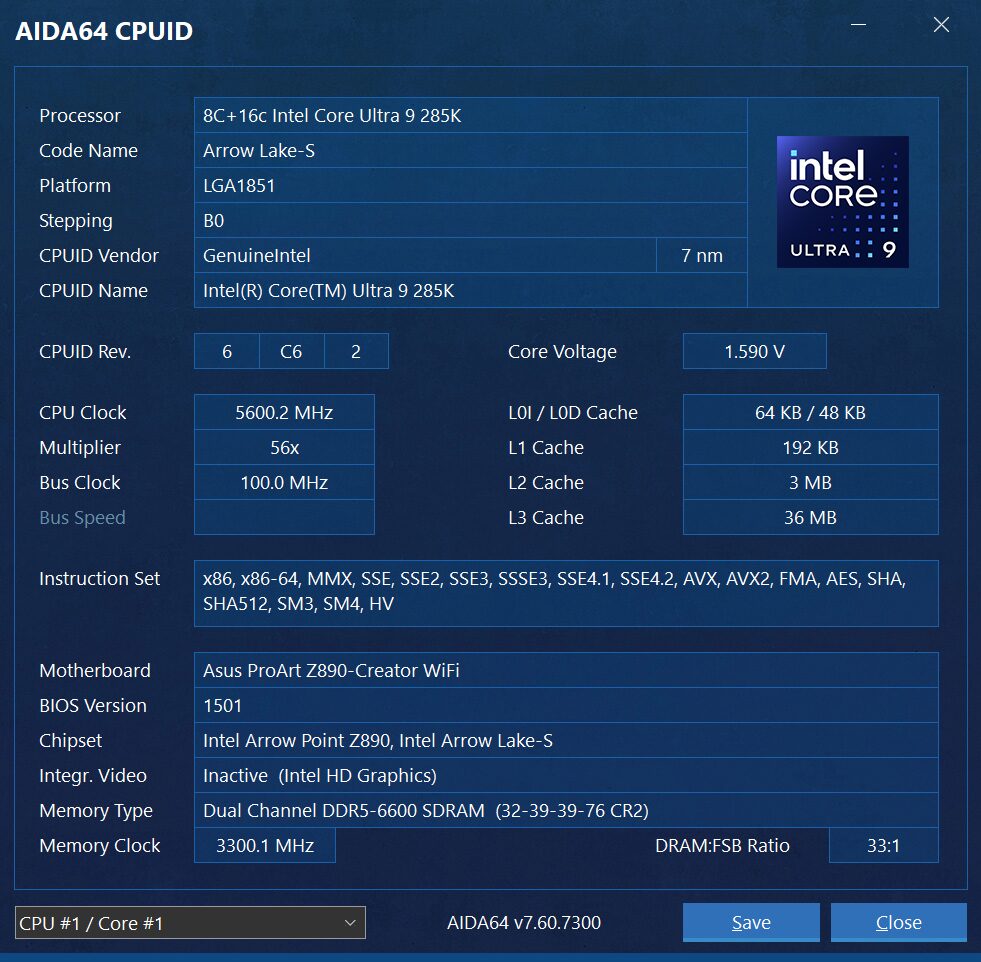
Task: Click the Chipset value Intel Arrow Point Z890
Action: (566, 741)
